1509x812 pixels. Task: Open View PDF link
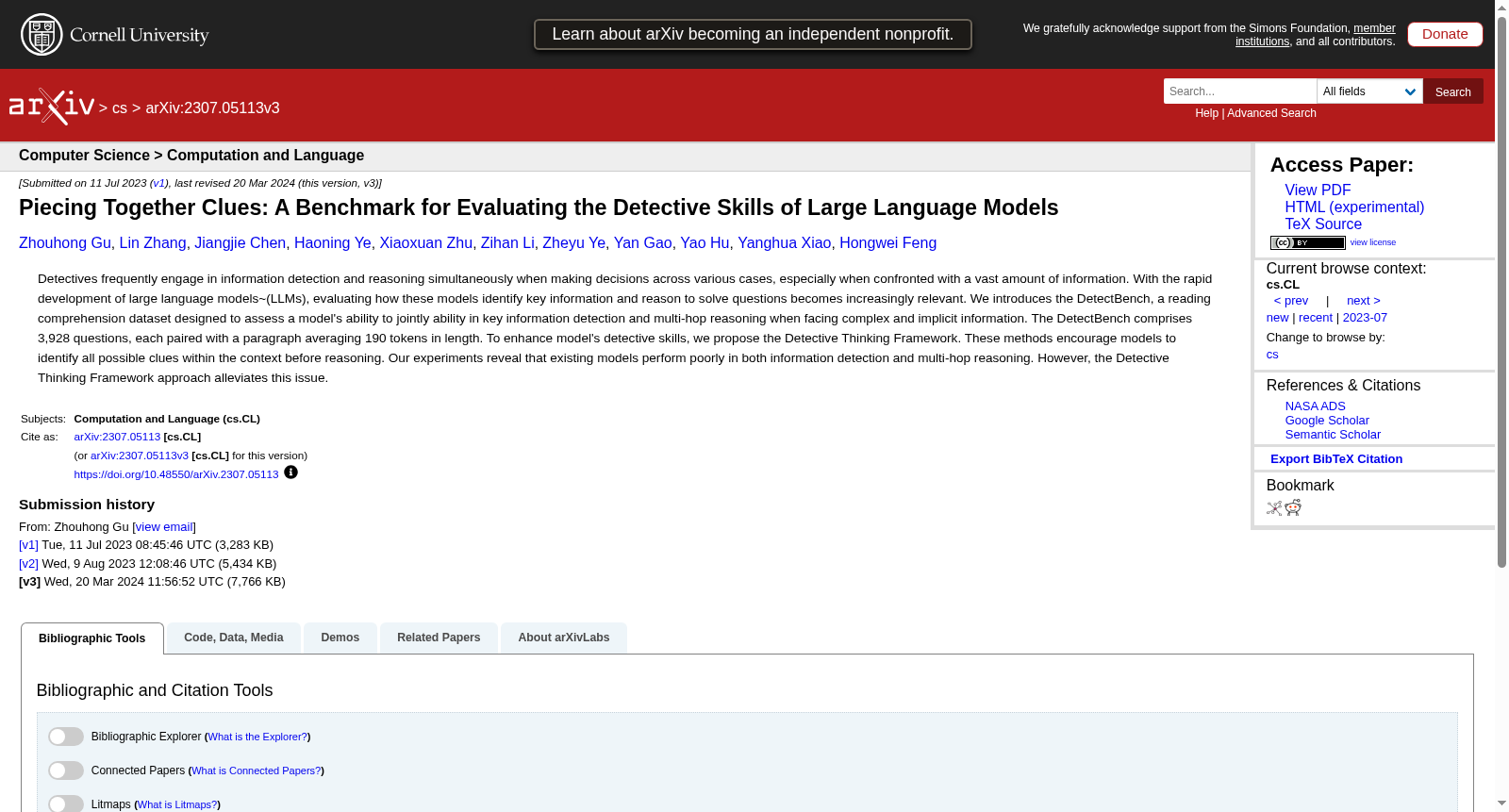(1318, 191)
